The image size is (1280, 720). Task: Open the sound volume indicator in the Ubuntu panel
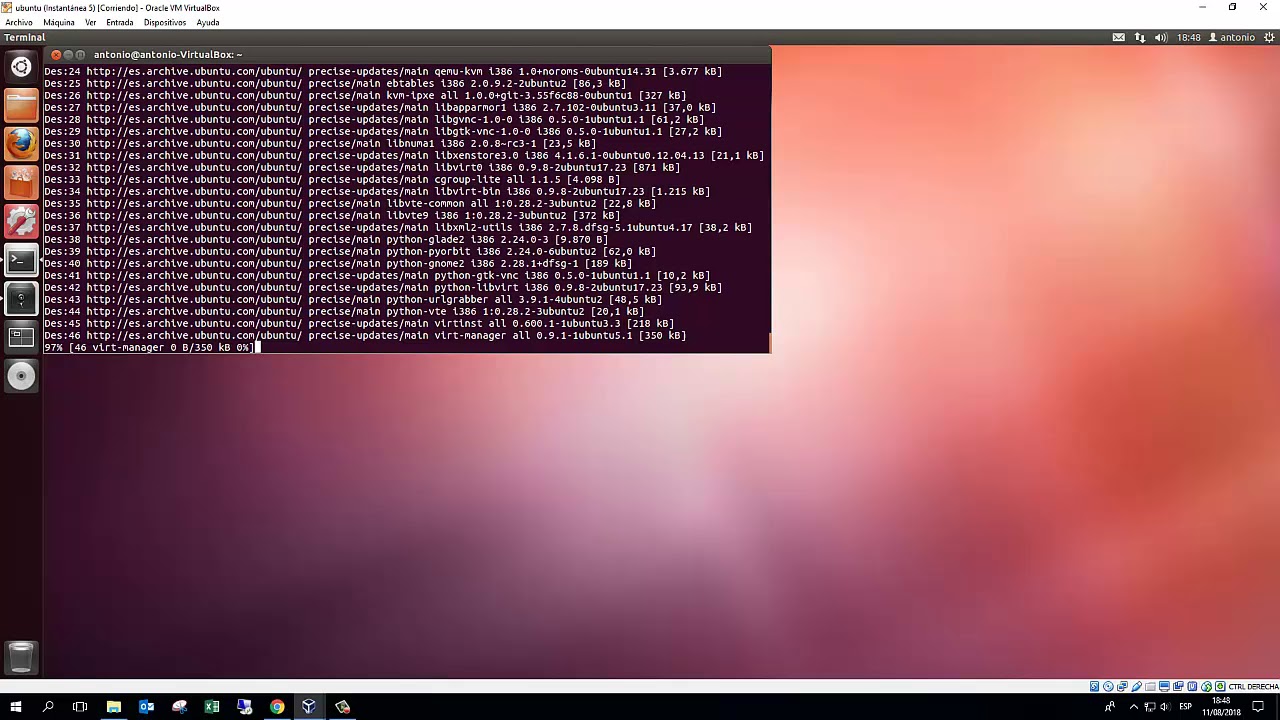coord(1161,37)
